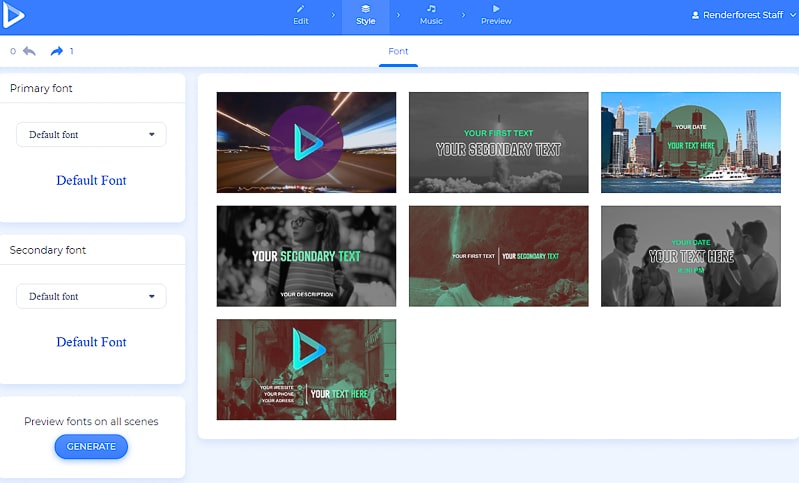
Task: Click the Primary font preview text
Action: coord(91,180)
